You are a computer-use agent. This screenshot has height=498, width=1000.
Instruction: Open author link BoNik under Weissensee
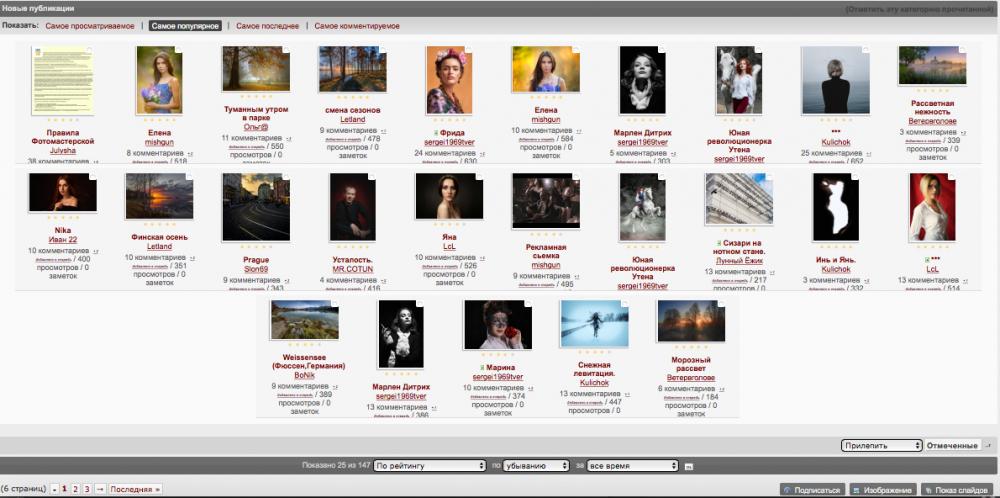click(x=304, y=376)
